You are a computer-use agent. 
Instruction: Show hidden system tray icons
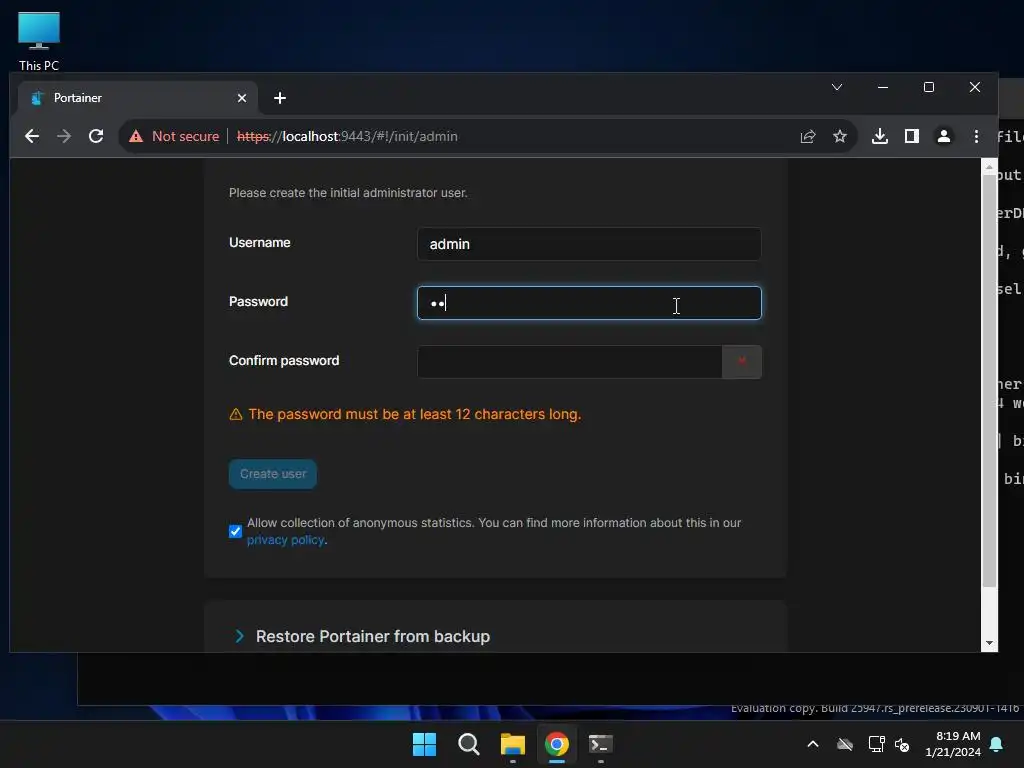pyautogui.click(x=813, y=744)
